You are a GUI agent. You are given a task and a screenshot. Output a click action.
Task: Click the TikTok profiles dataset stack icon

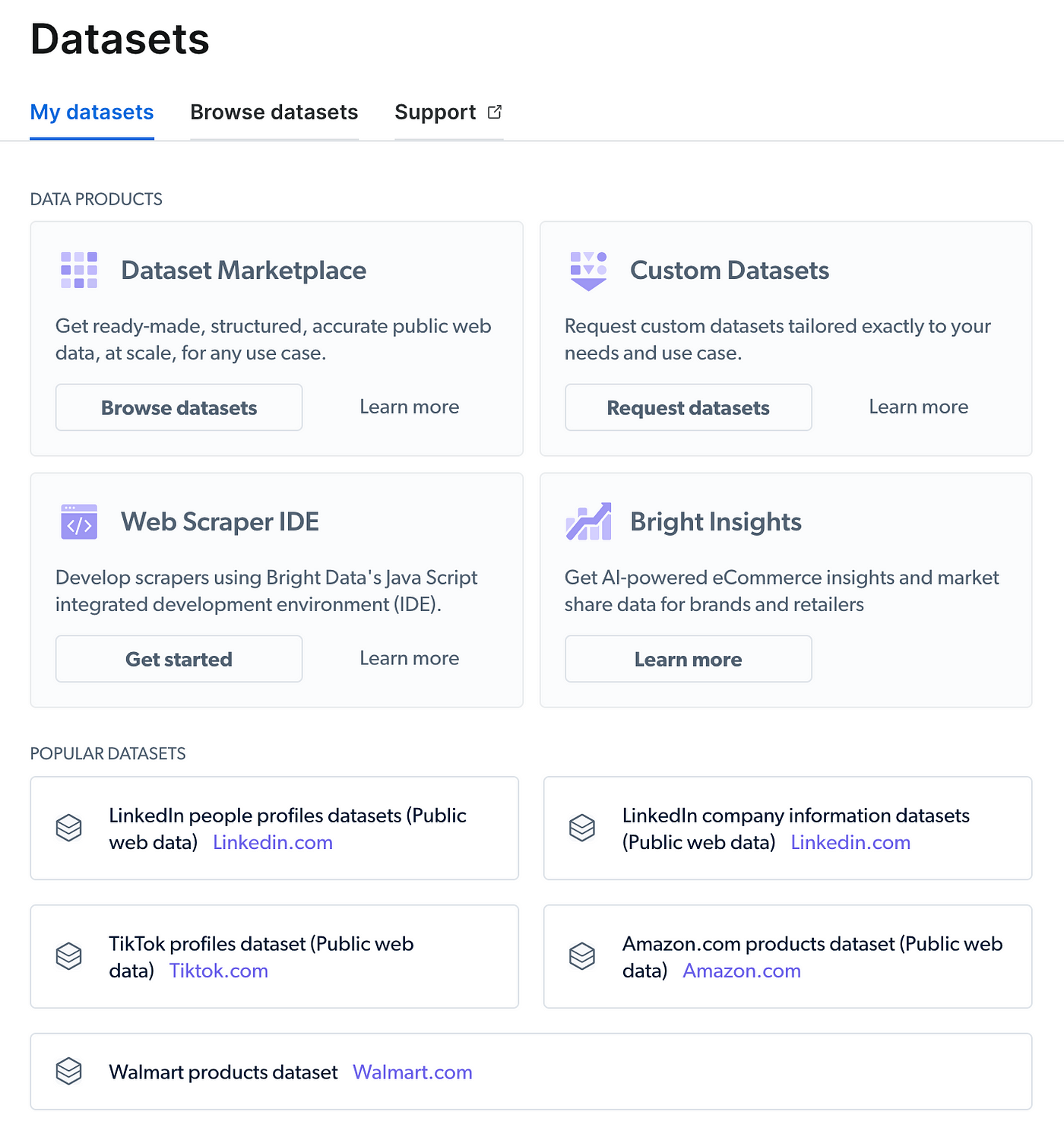point(69,956)
